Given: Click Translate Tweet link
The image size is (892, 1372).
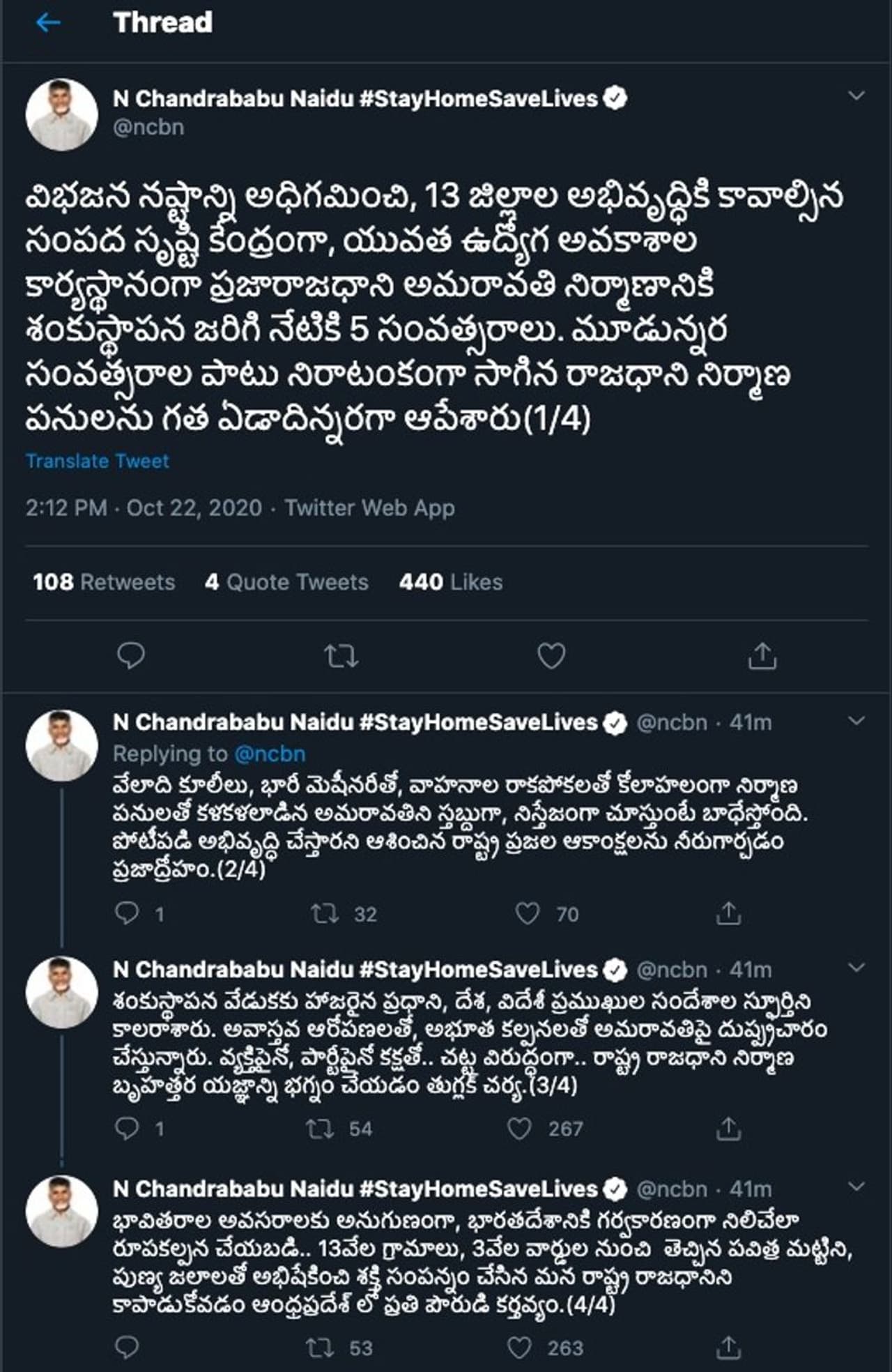Looking at the screenshot, I should coord(98,462).
